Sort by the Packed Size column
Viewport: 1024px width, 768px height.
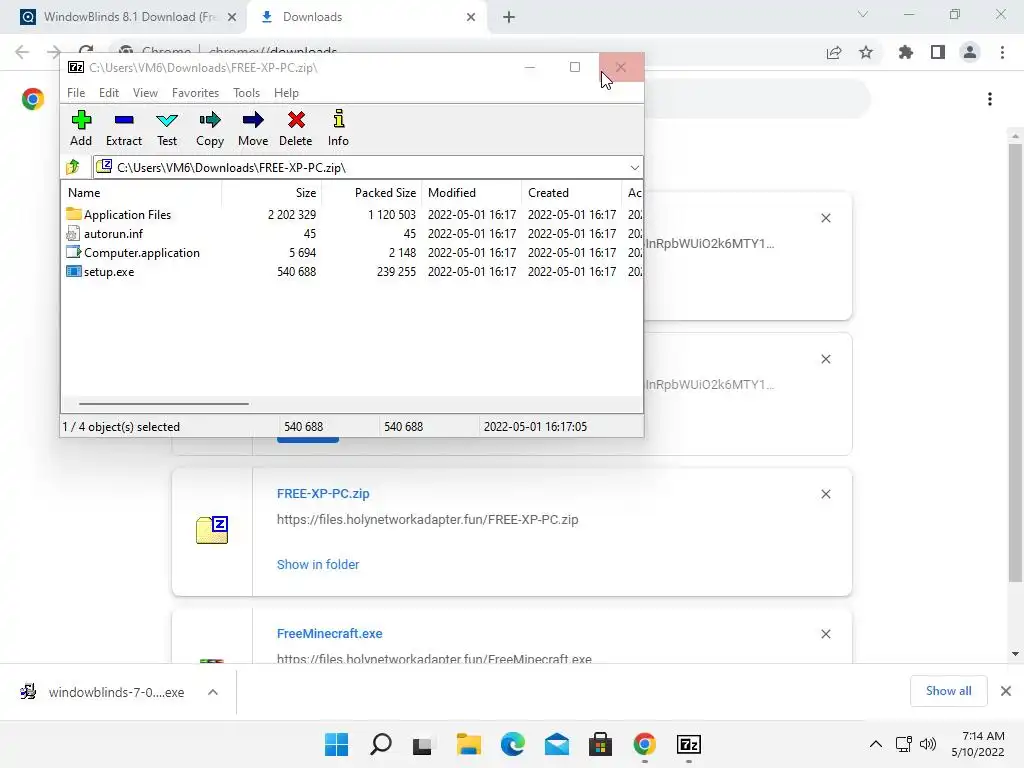point(372,193)
